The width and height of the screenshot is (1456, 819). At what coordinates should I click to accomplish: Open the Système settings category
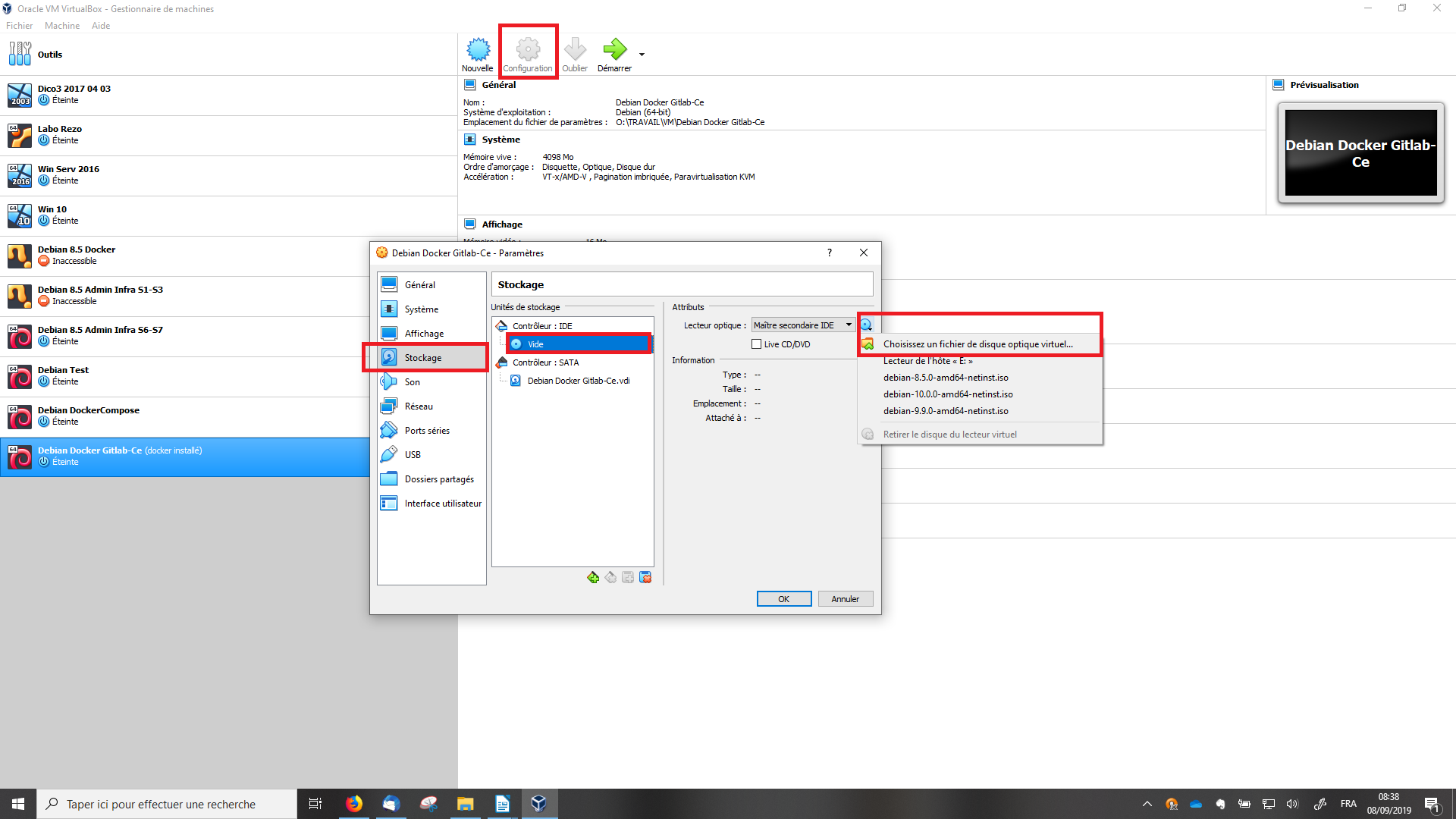[431, 309]
